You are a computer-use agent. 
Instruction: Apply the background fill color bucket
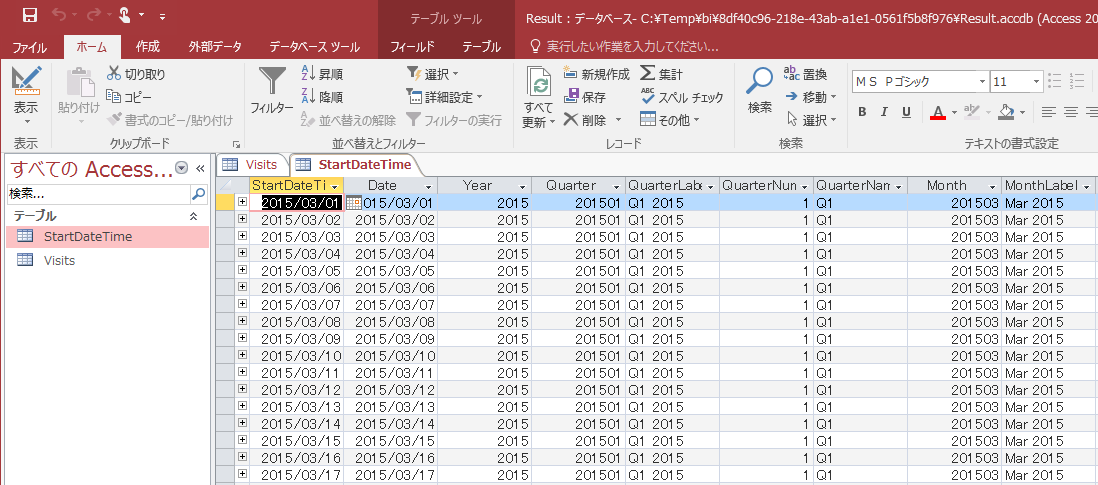(1006, 112)
